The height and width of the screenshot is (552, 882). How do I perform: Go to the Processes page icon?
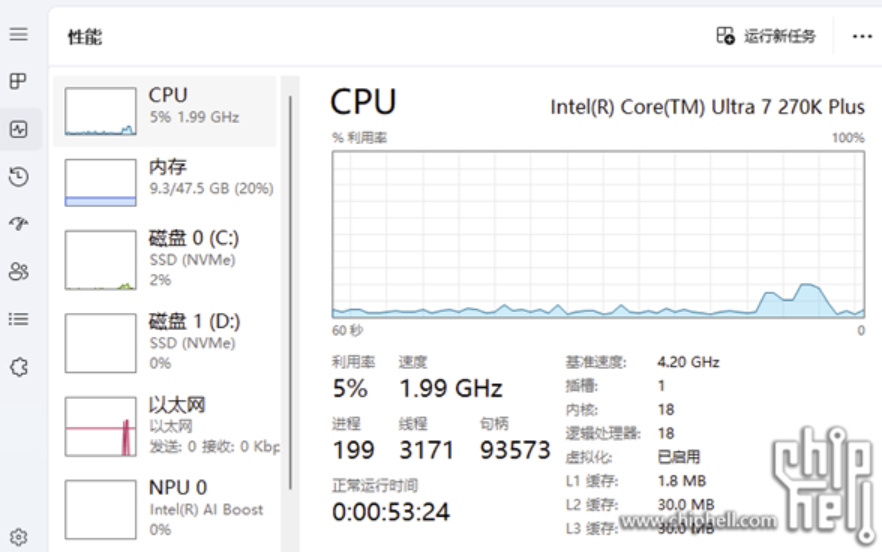(18, 82)
